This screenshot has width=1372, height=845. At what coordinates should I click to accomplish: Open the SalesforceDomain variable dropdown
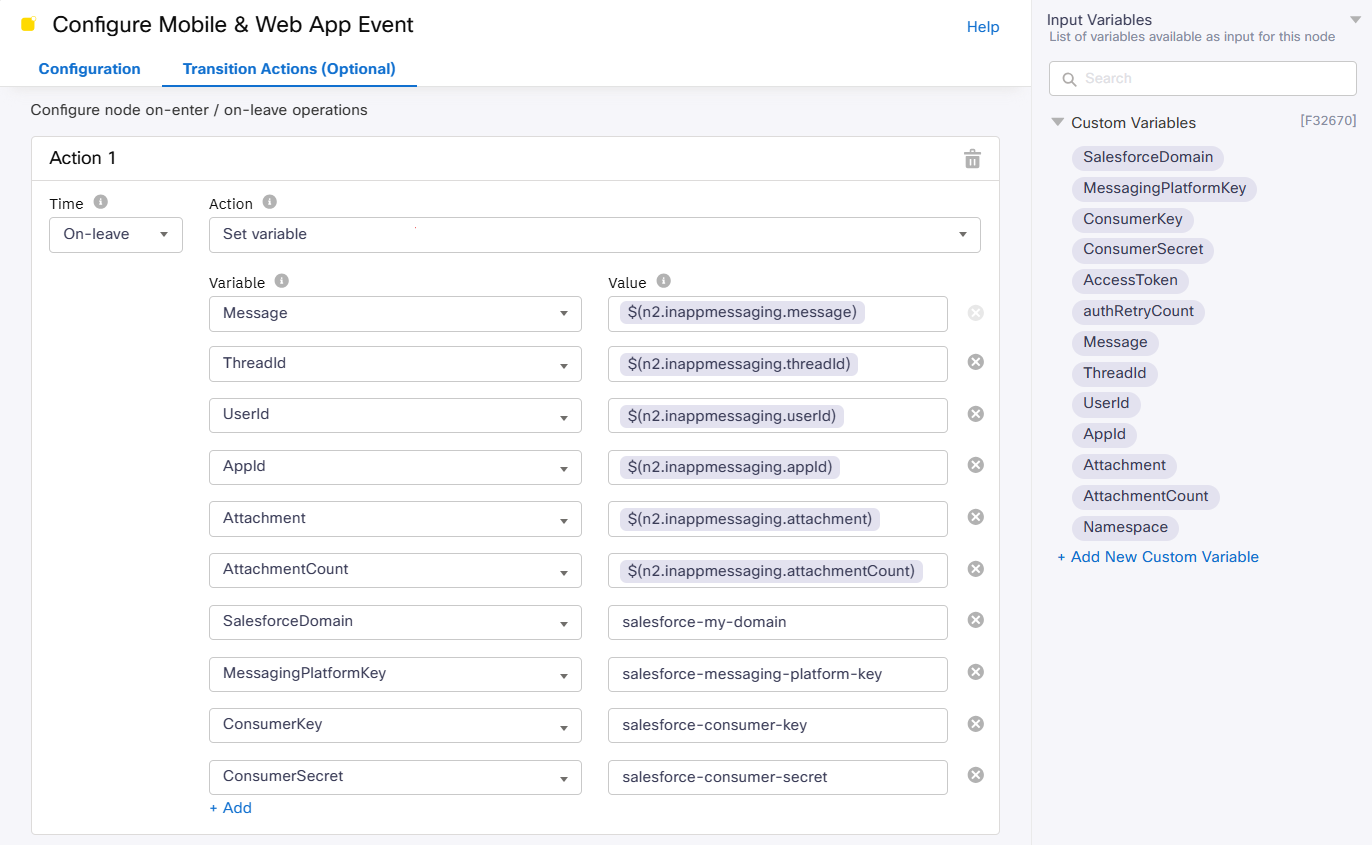click(x=395, y=622)
